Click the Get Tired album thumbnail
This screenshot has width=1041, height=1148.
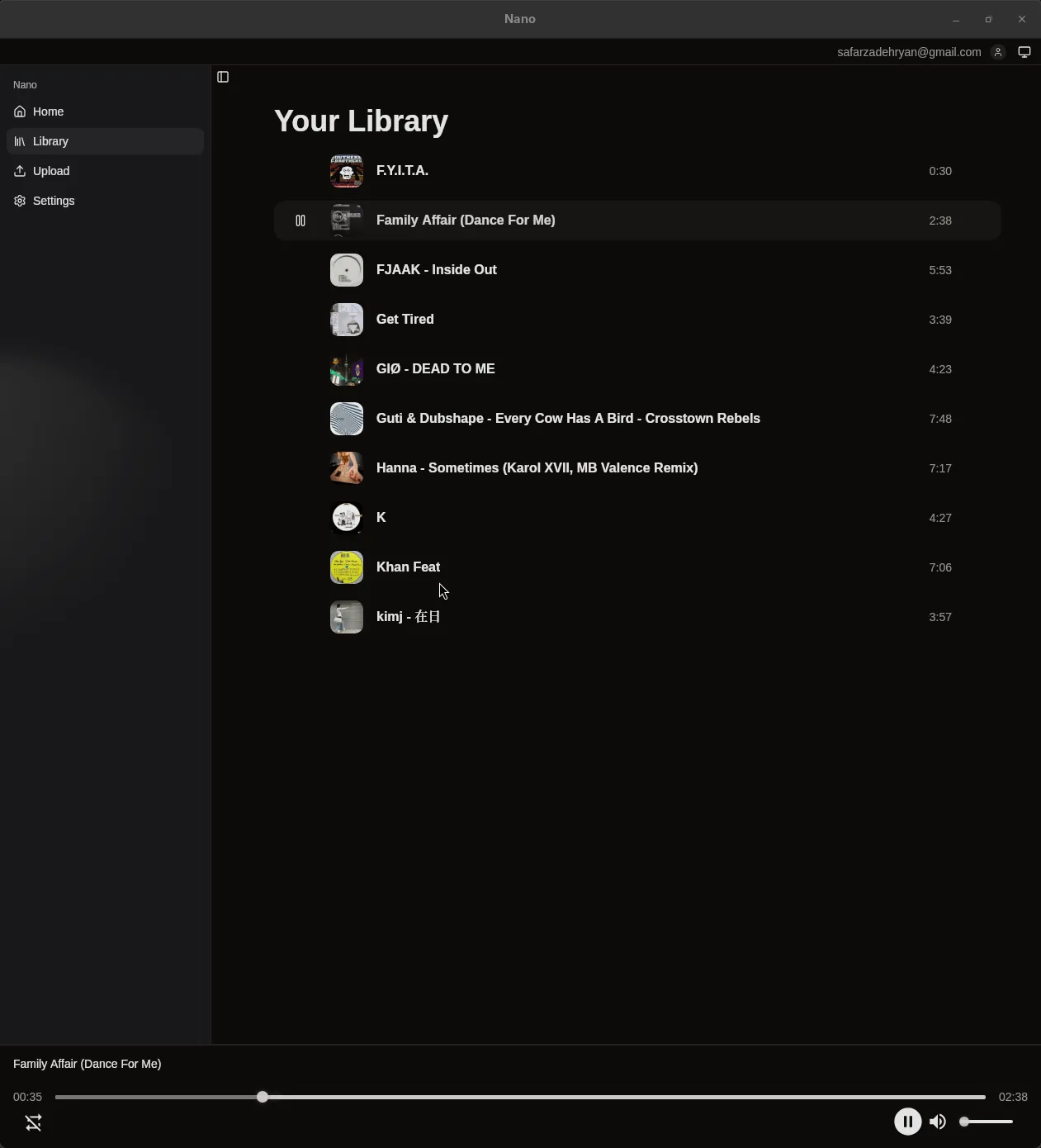pyautogui.click(x=347, y=320)
